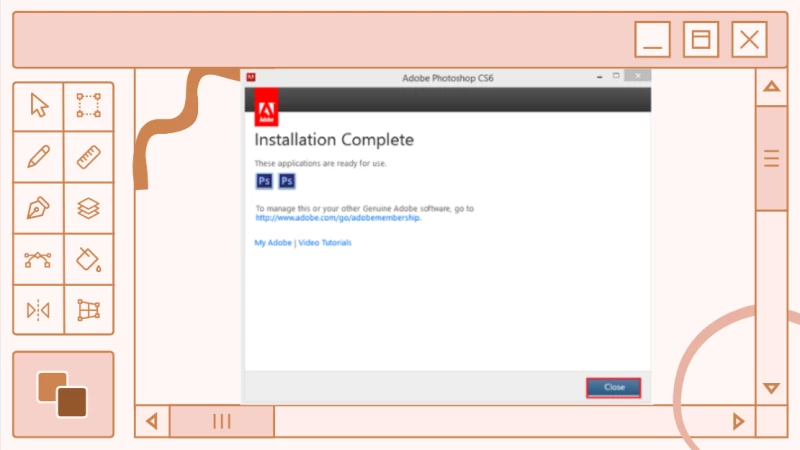Open the adobe.com/go/adobemembership link
Viewport: 800px width, 450px height.
tap(338, 217)
